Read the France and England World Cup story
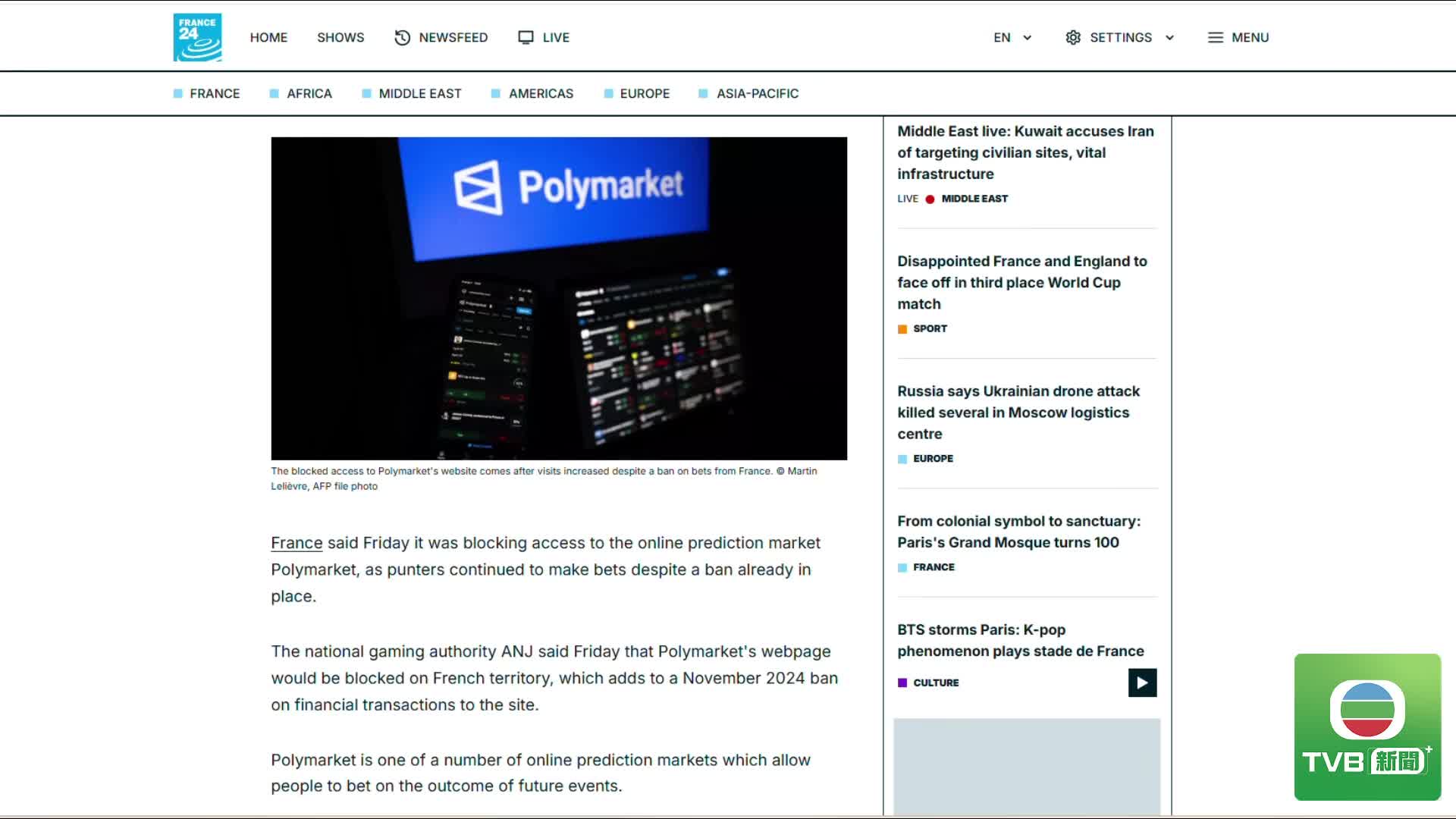Image resolution: width=1456 pixels, height=819 pixels. [1022, 282]
